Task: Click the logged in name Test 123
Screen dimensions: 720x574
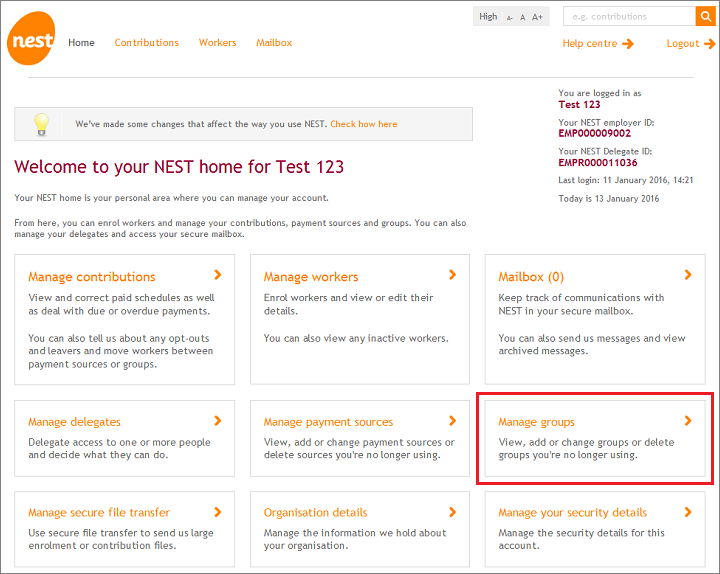Action: [x=579, y=105]
